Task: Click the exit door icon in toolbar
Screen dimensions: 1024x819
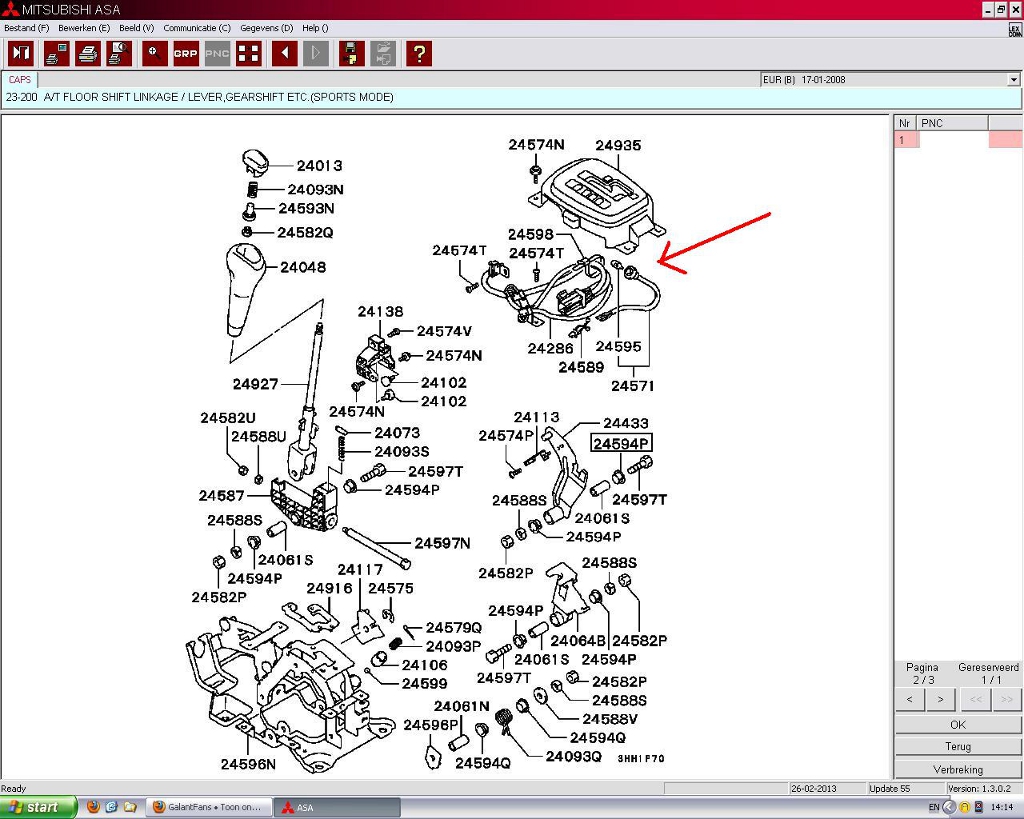Action: (x=21, y=53)
